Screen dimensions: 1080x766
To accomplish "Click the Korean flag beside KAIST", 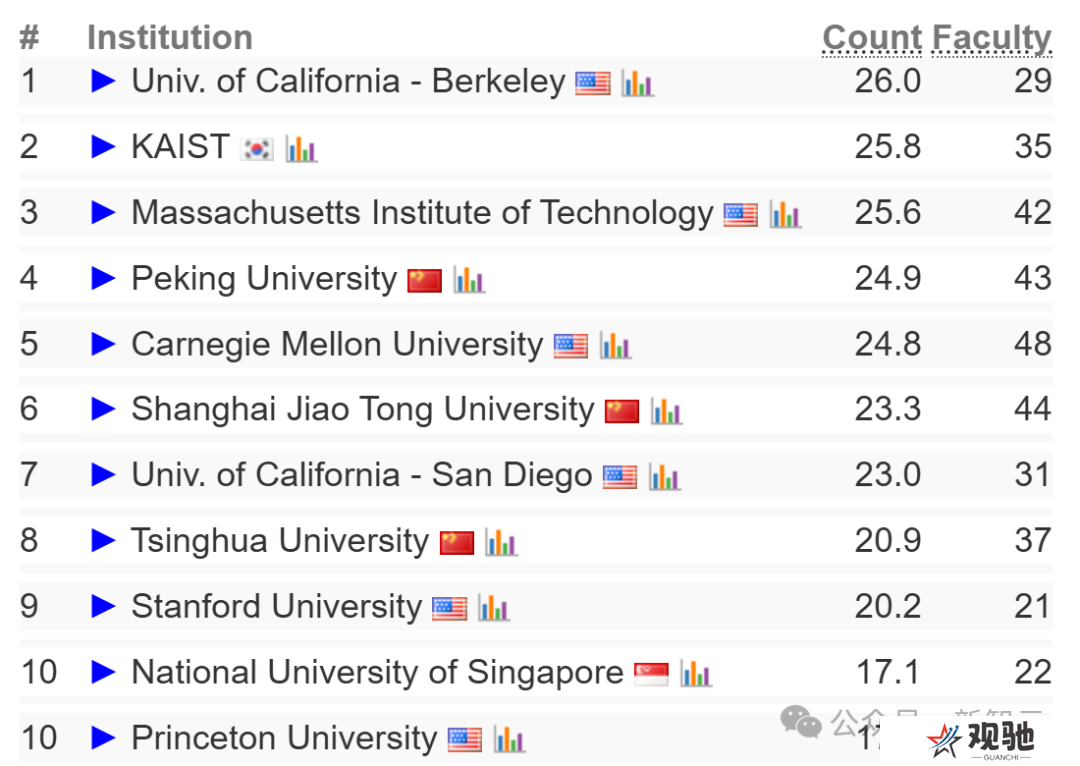I will tap(257, 149).
